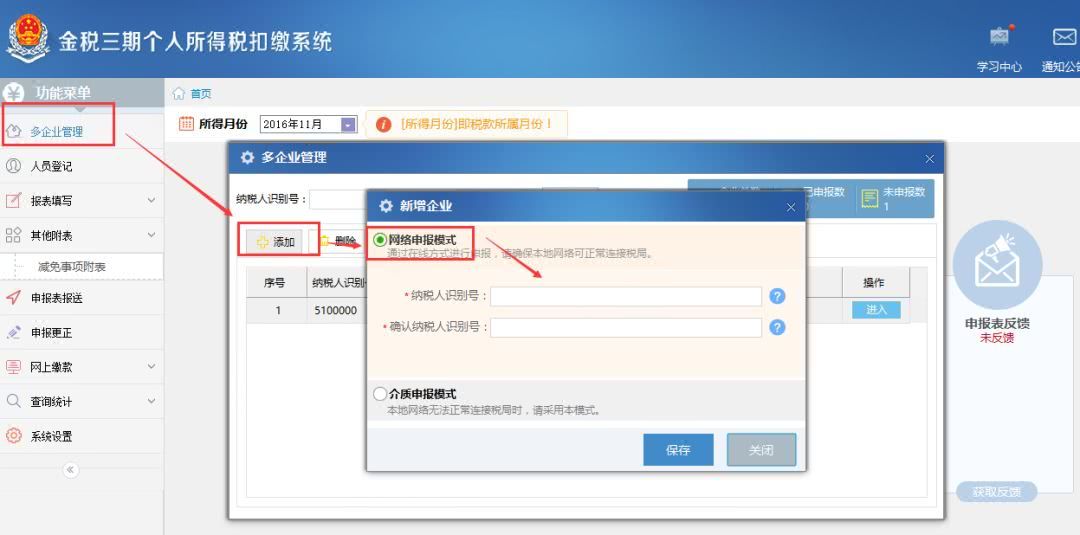Open the 通知公告 mail icon

coord(1064,37)
